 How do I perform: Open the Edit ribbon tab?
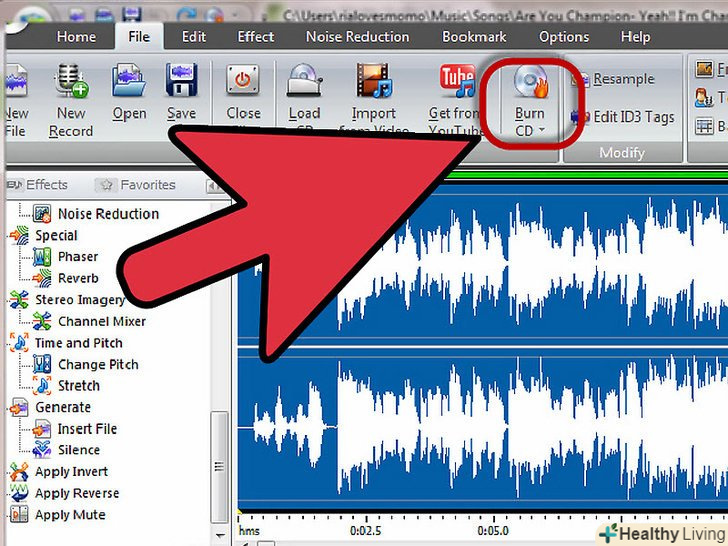click(194, 37)
